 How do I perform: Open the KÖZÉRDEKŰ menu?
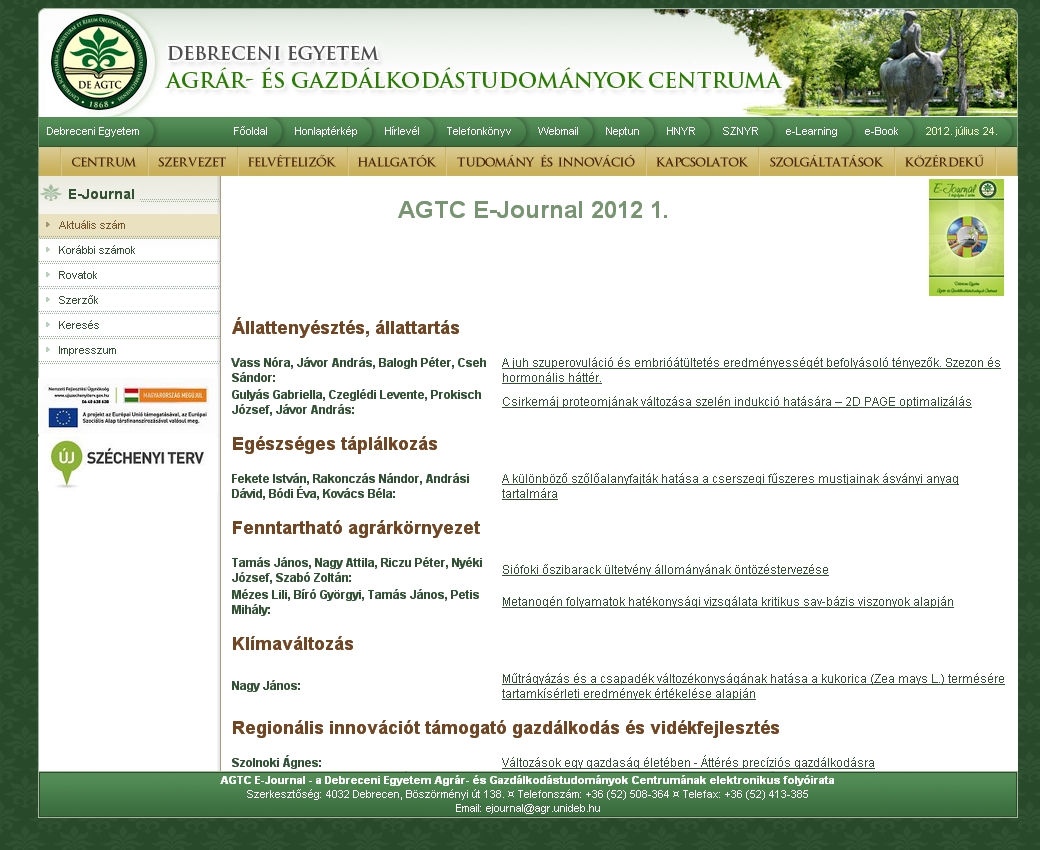click(x=944, y=162)
